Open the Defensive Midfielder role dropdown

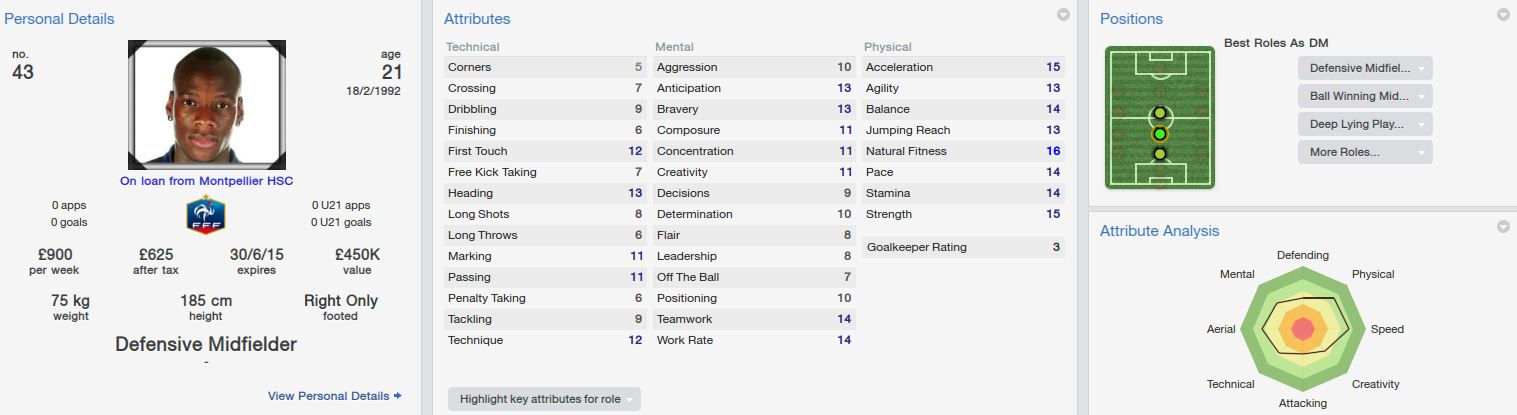pos(1365,68)
